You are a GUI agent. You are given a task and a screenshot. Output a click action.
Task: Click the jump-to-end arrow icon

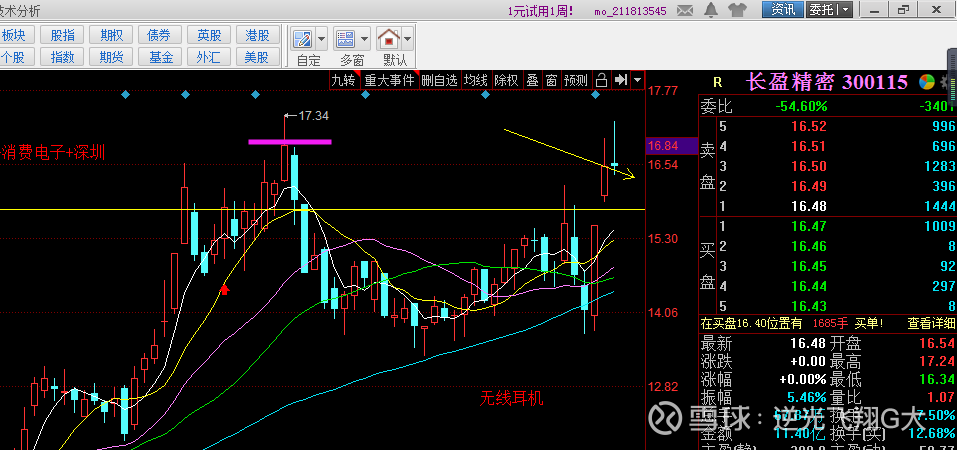621,80
